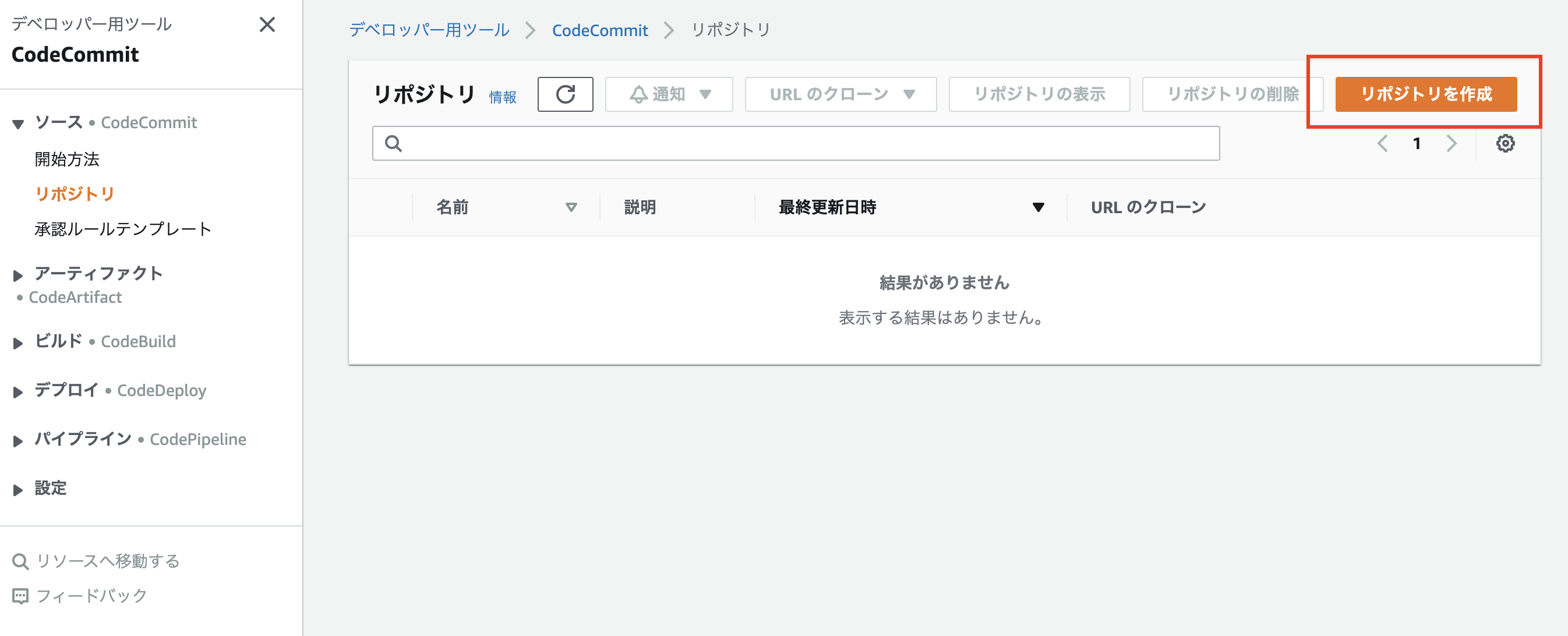Screen dimensions: 1568x636
Task: Click the リポジトリ breadcrumb text
Action: [730, 30]
